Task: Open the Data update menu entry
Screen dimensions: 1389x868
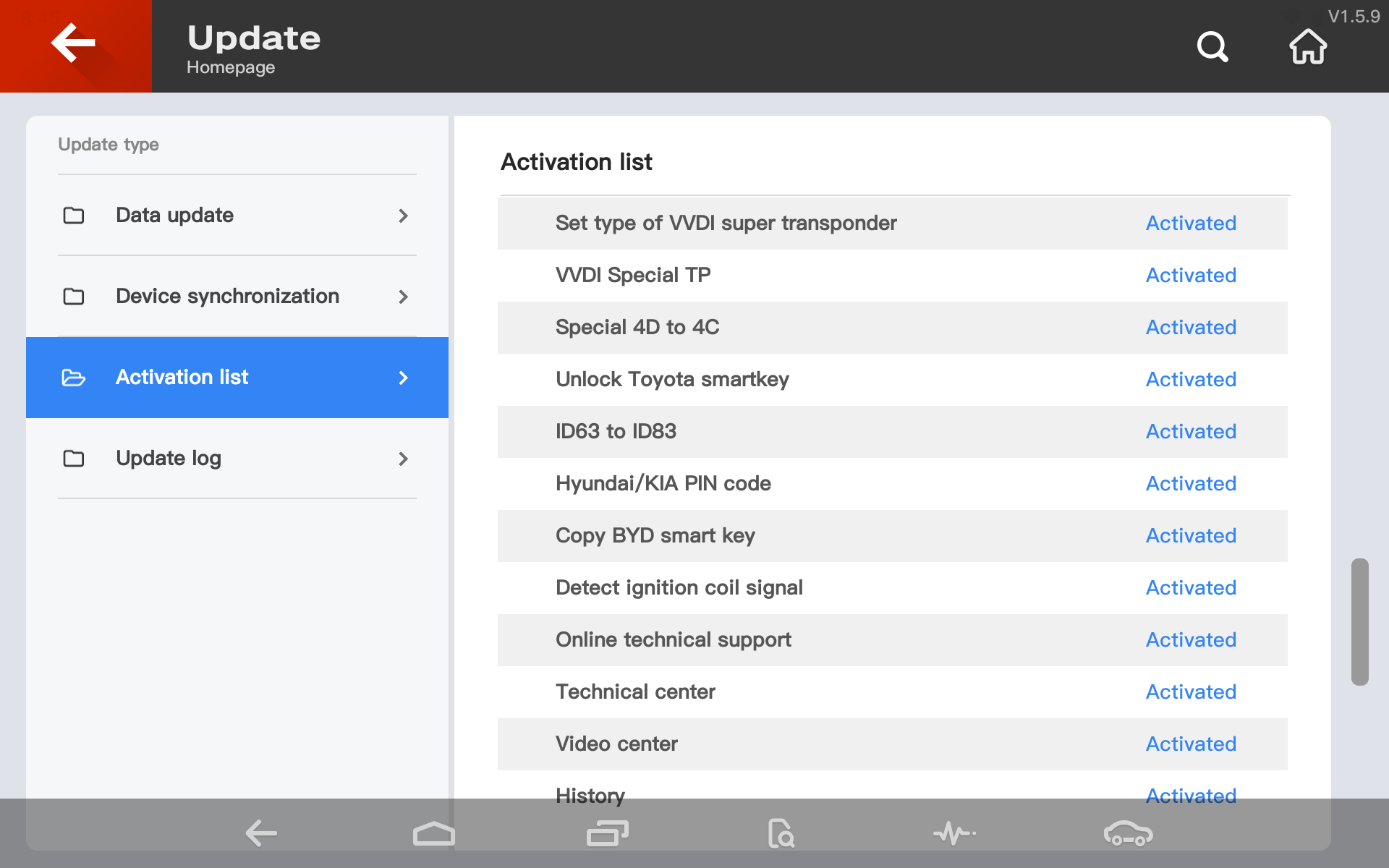Action: click(x=174, y=216)
